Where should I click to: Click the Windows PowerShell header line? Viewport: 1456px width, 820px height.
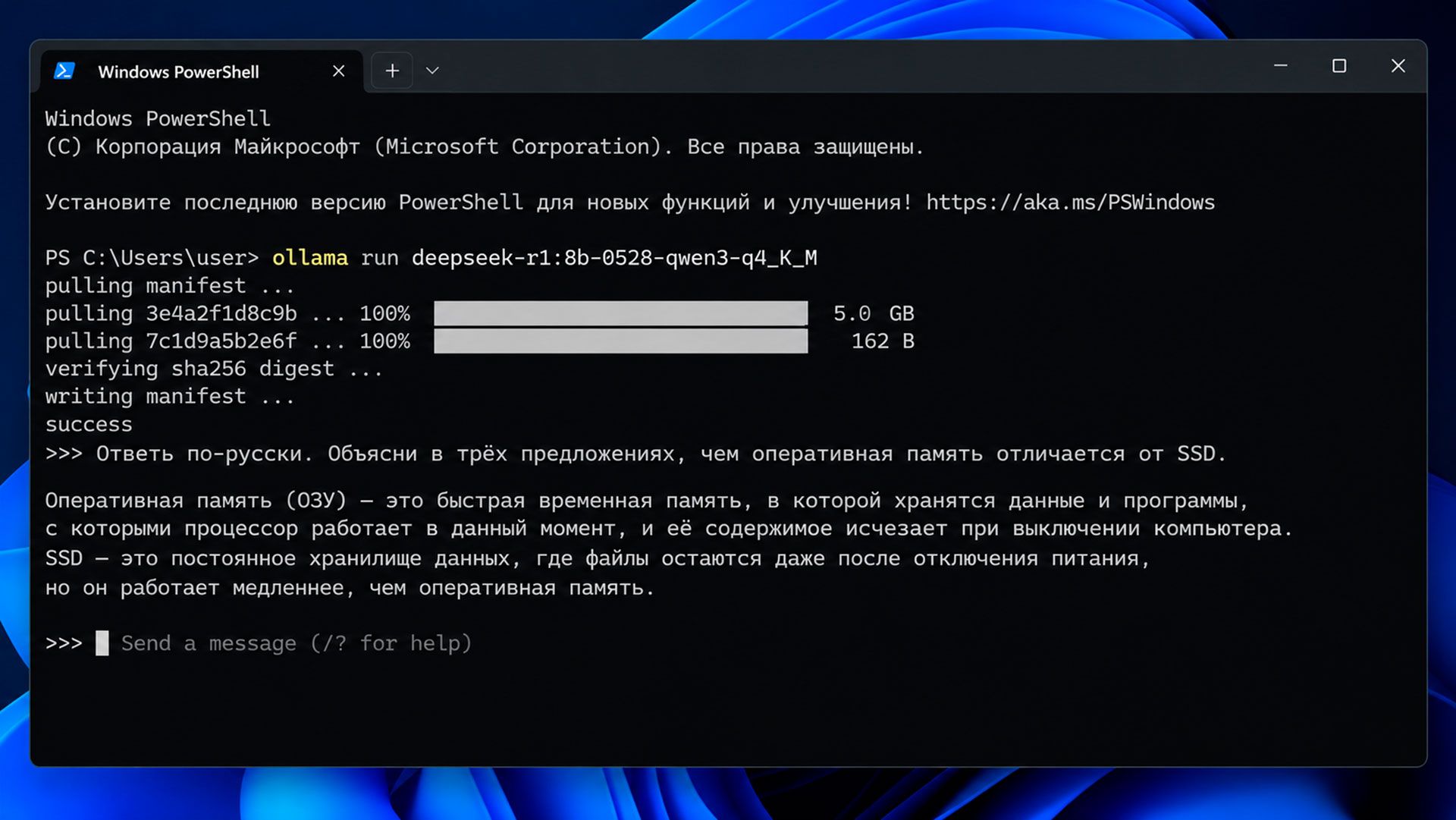coord(158,119)
